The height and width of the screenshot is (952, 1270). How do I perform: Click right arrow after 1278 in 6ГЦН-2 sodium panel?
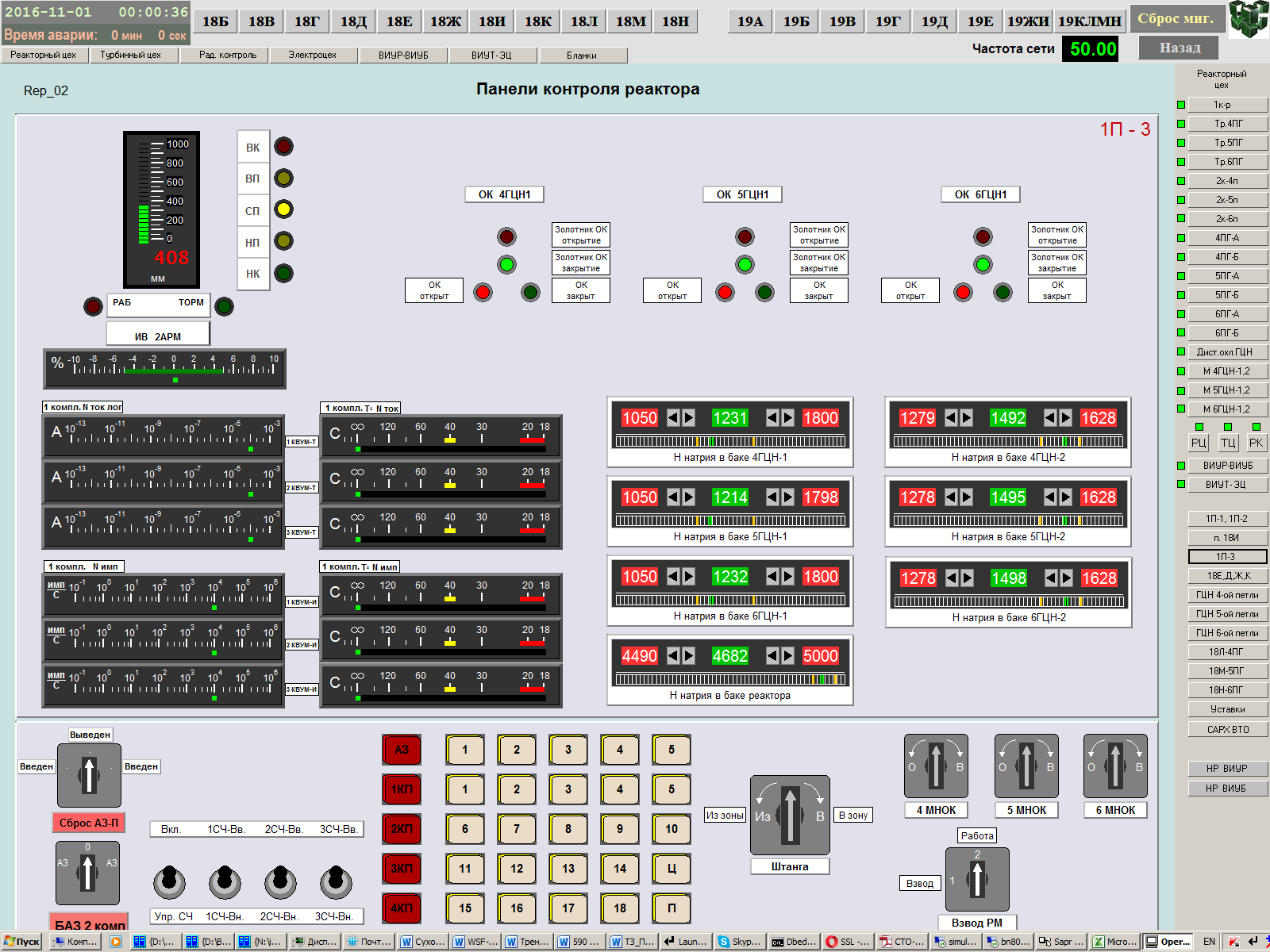tap(967, 578)
